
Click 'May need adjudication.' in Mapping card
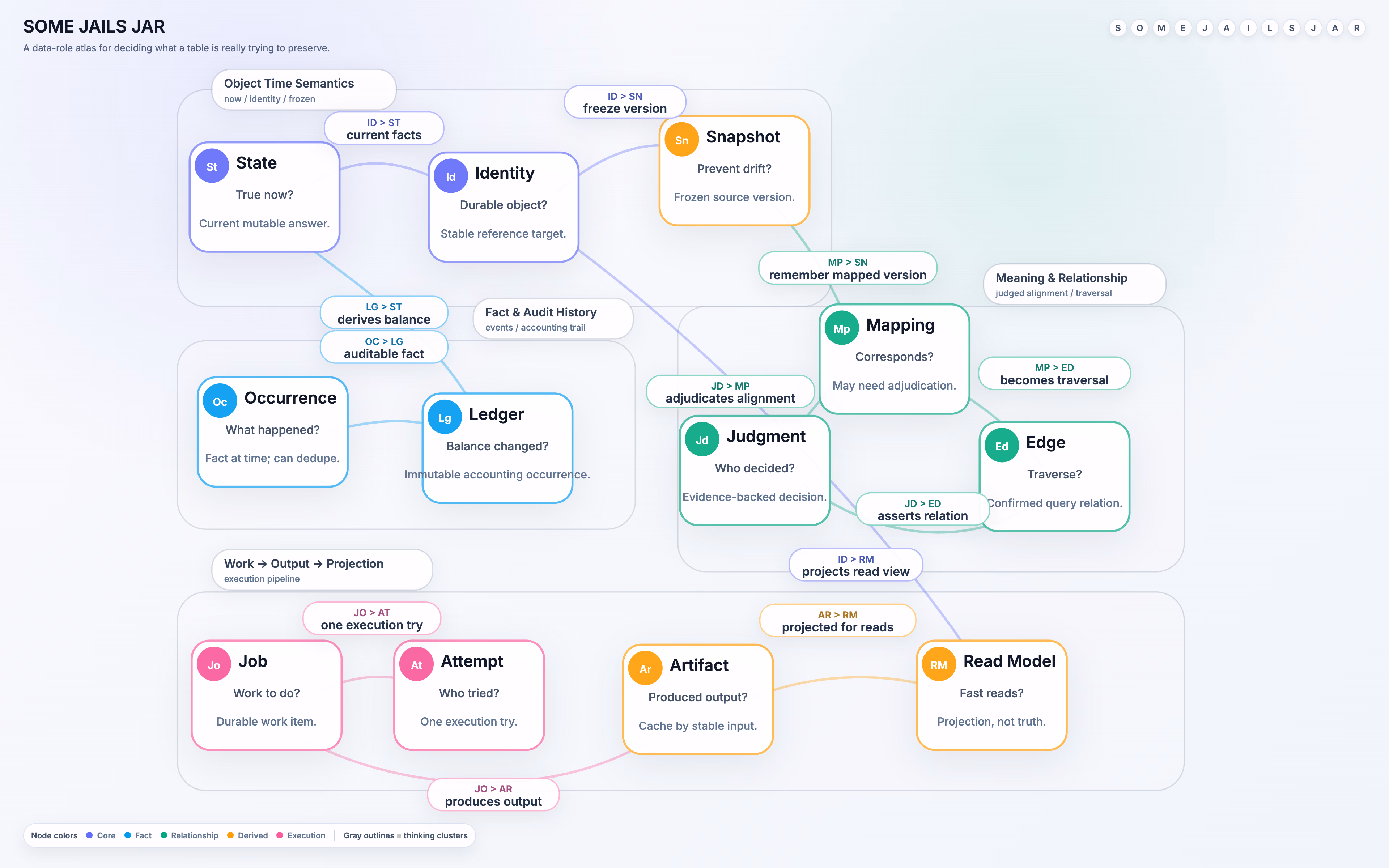coord(894,386)
